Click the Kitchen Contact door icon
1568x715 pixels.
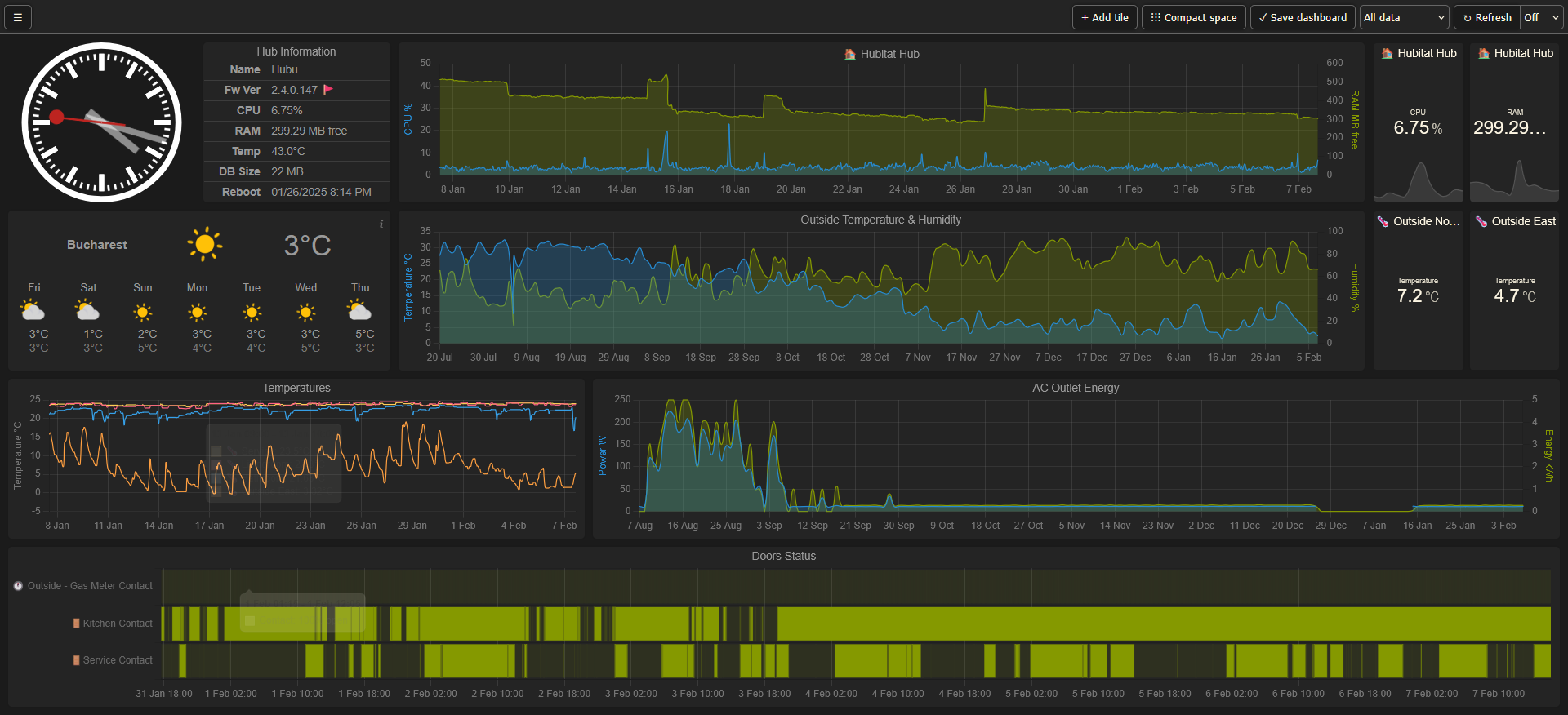point(77,624)
